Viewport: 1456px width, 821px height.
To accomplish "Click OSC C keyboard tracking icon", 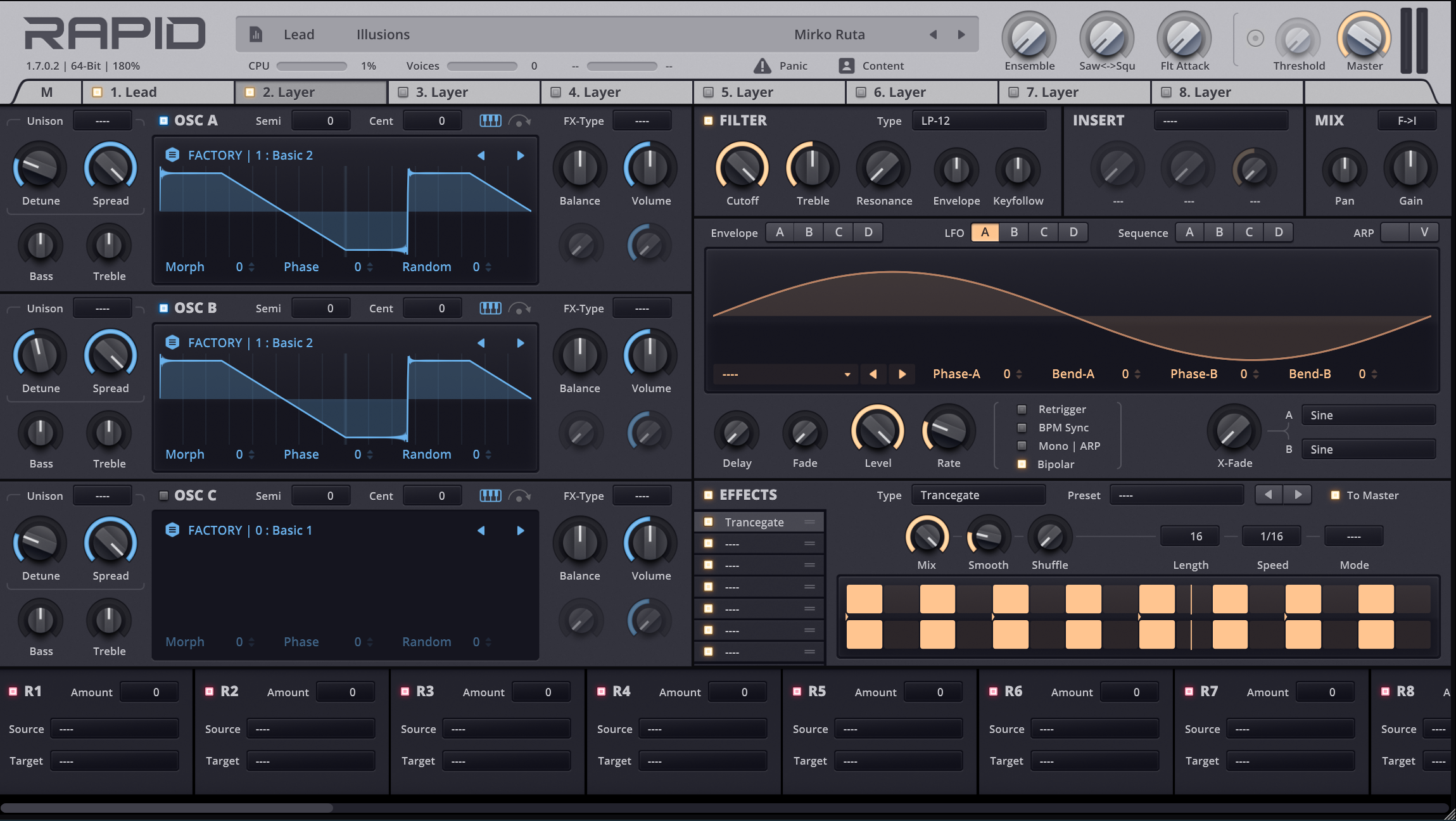I will coord(490,495).
